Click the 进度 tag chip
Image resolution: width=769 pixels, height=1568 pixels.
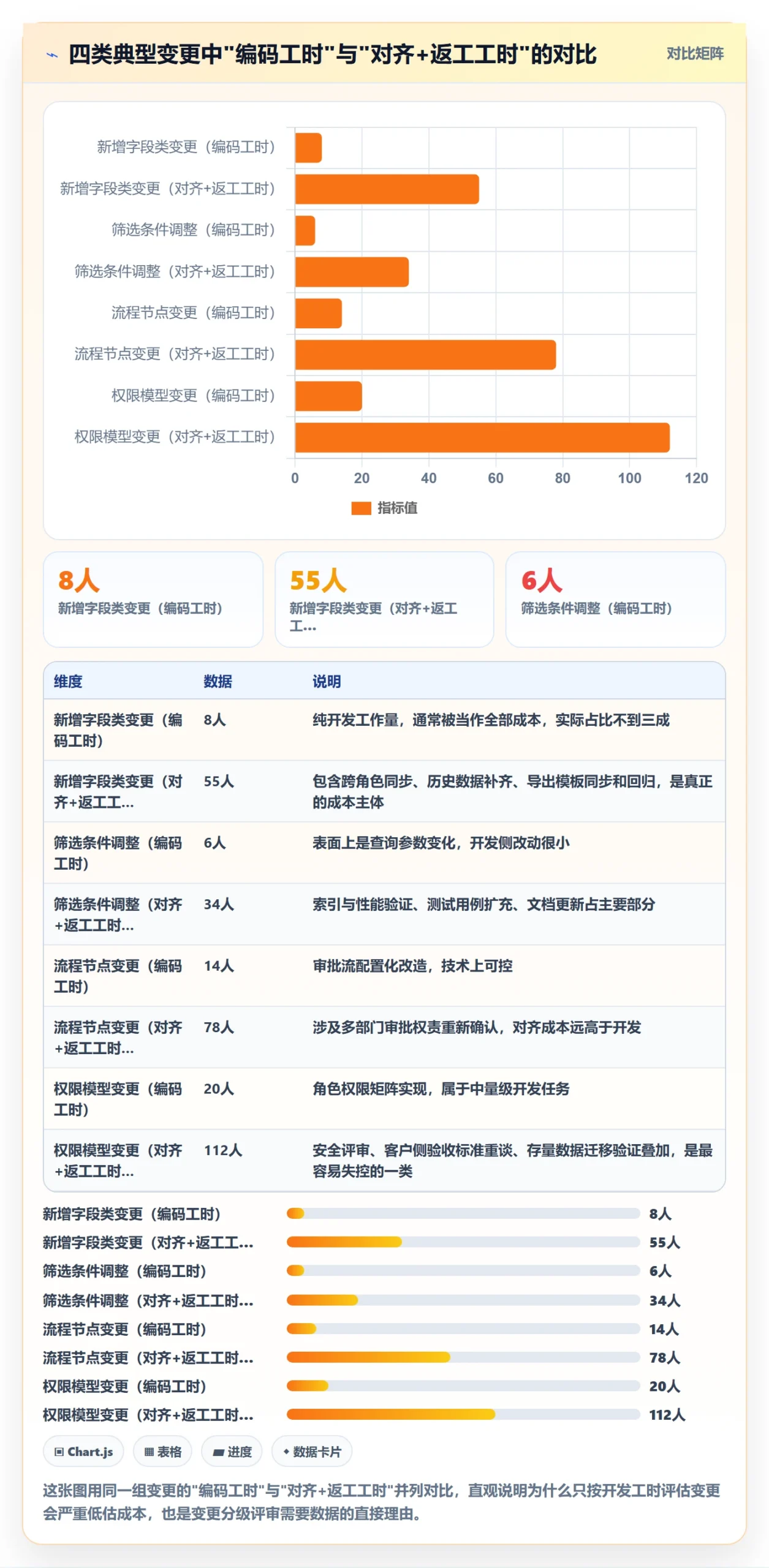pyautogui.click(x=232, y=1451)
